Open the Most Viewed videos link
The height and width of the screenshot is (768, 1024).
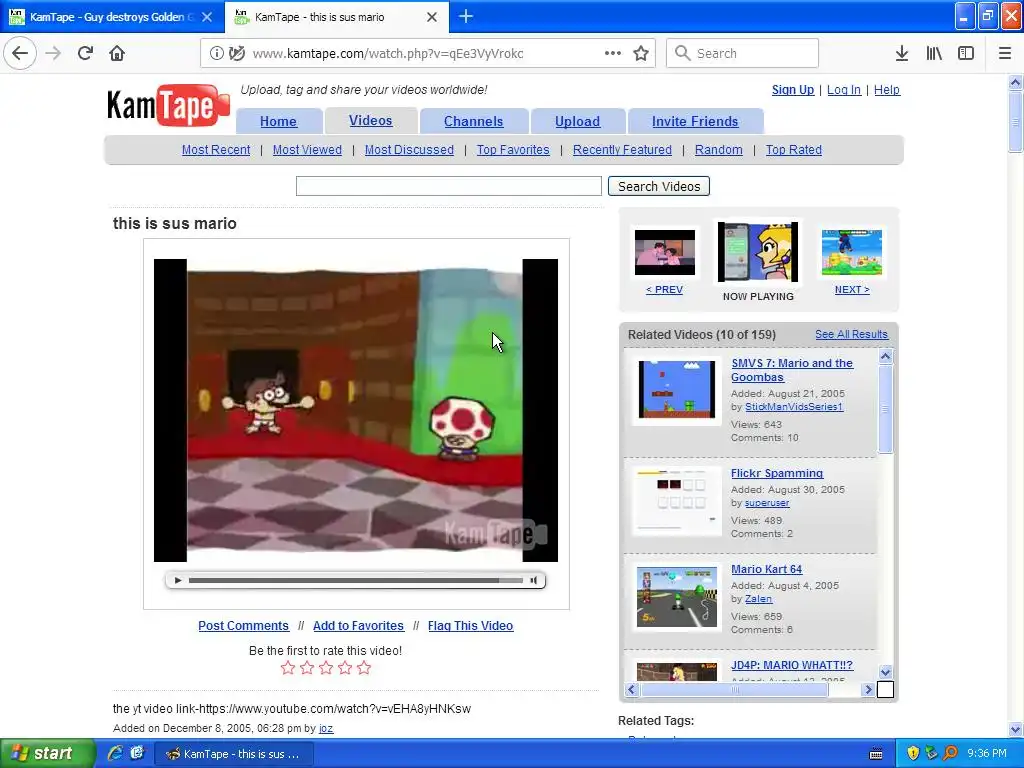click(x=307, y=150)
